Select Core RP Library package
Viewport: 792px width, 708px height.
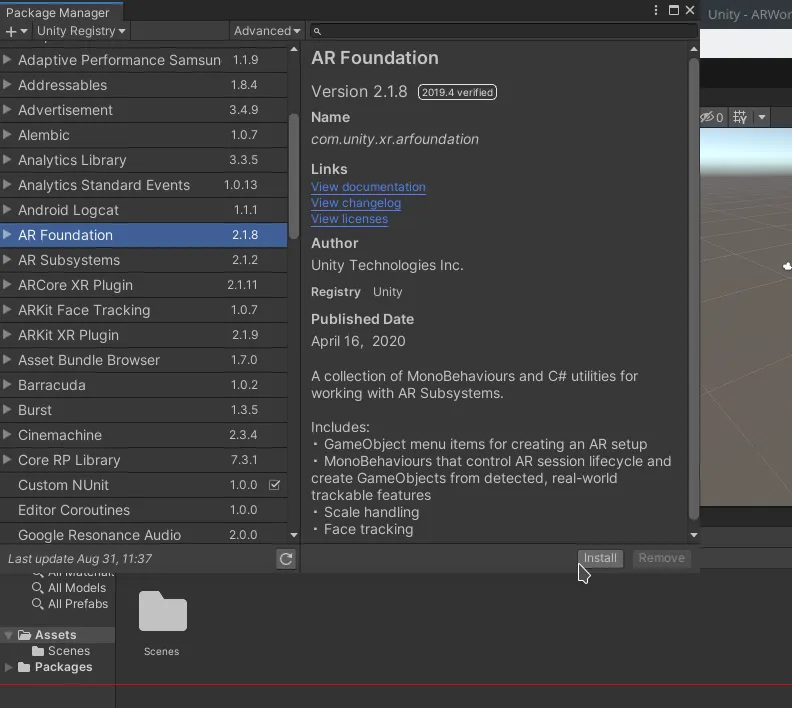[x=143, y=460]
